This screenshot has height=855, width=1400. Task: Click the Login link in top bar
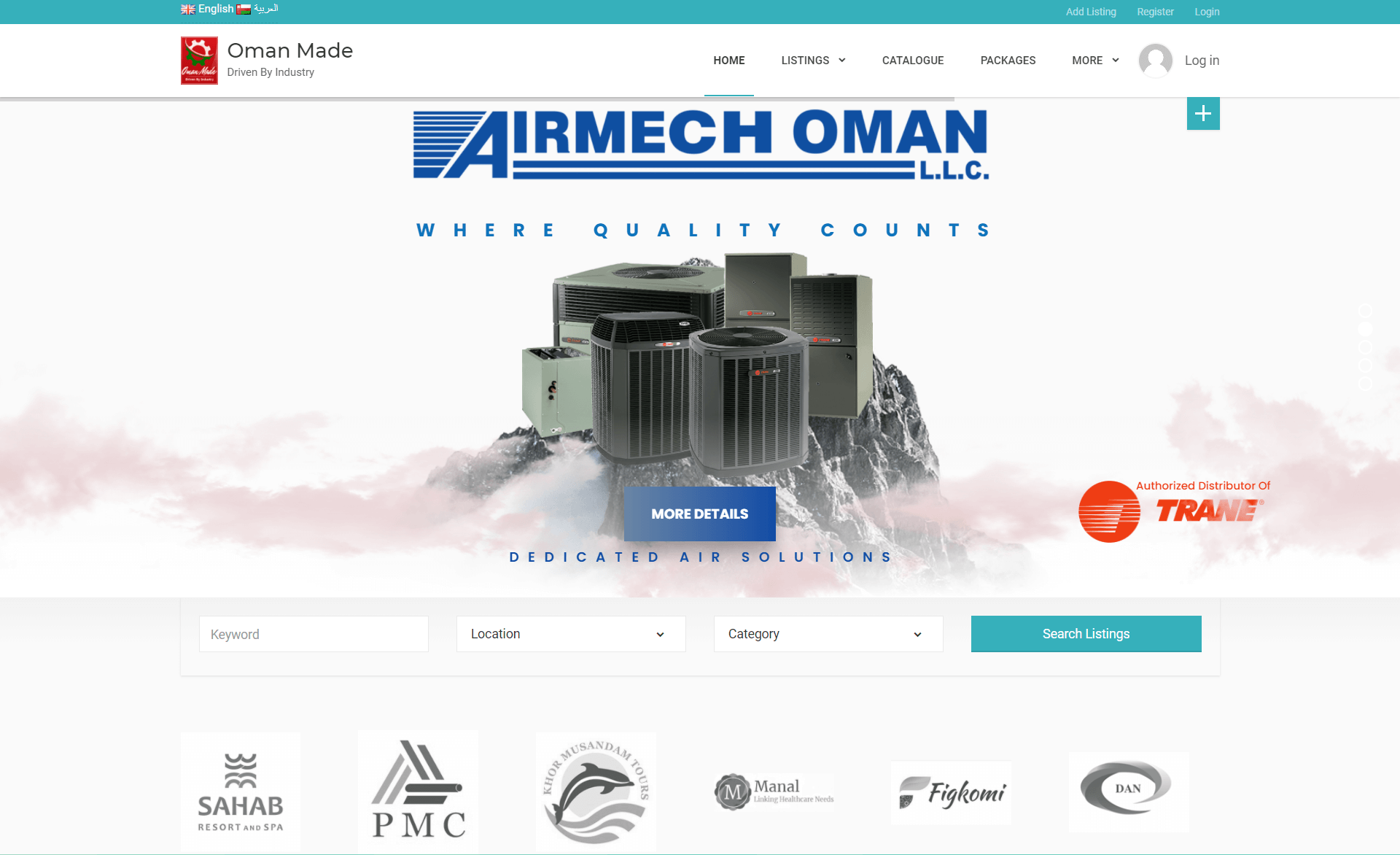tap(1207, 12)
